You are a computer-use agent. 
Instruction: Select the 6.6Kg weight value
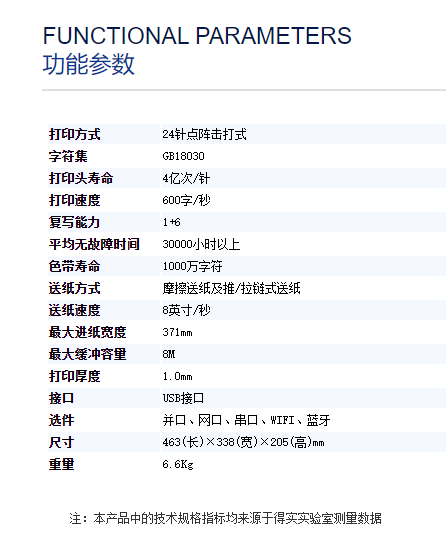pos(178,464)
